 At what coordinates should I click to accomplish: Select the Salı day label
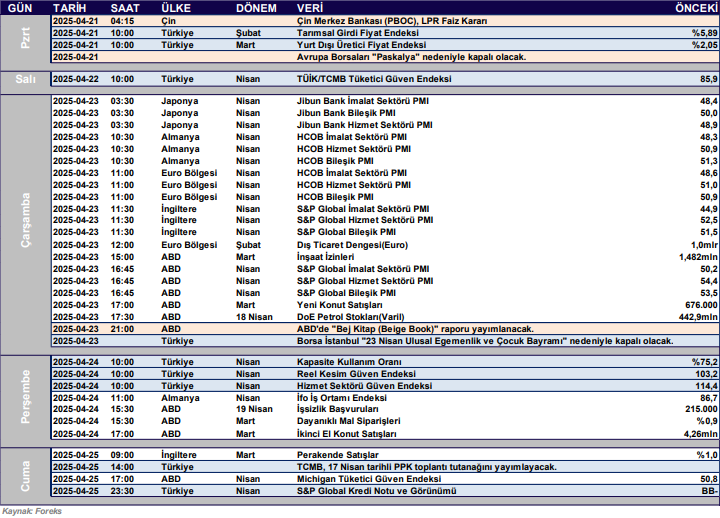pyautogui.click(x=26, y=78)
